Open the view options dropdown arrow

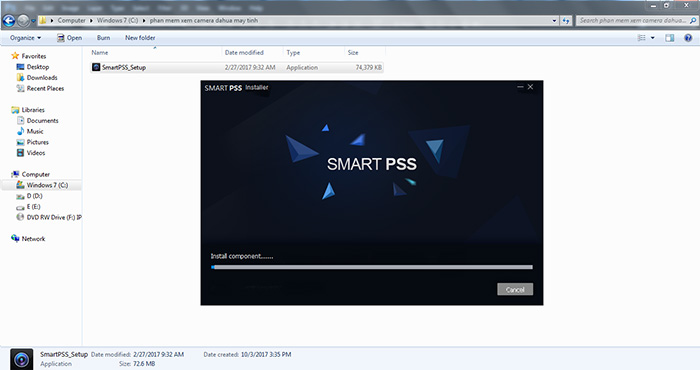[x=653, y=38]
